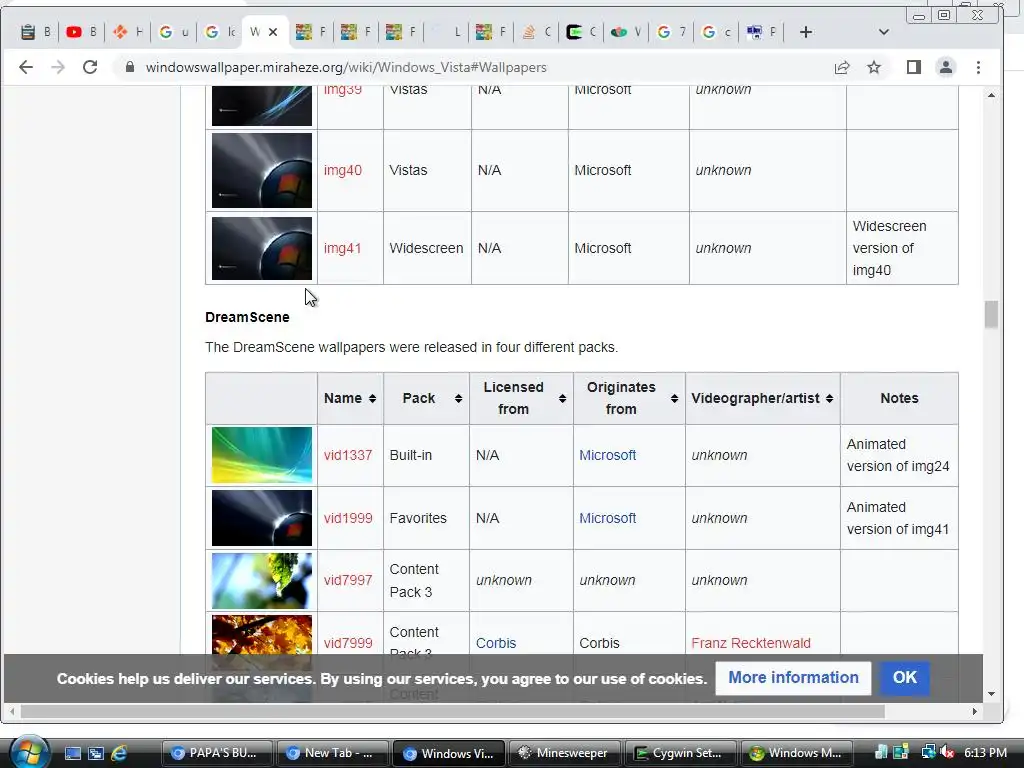
Task: Open the Windows Start orb
Action: 29,752
